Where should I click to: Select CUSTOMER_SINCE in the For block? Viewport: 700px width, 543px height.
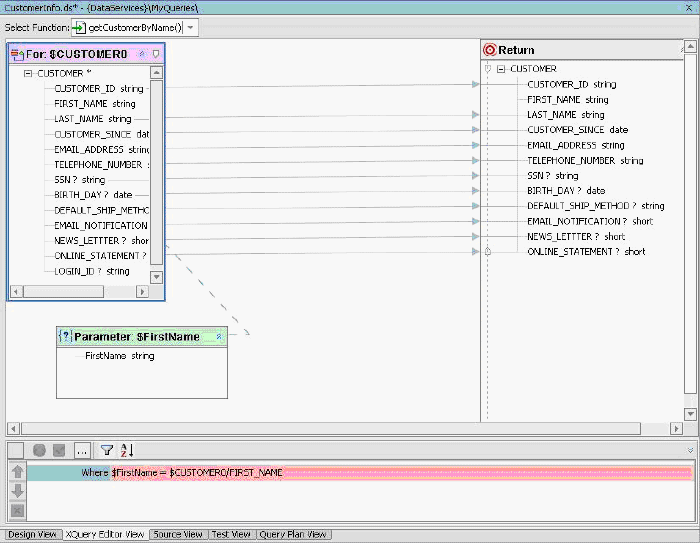(x=101, y=134)
